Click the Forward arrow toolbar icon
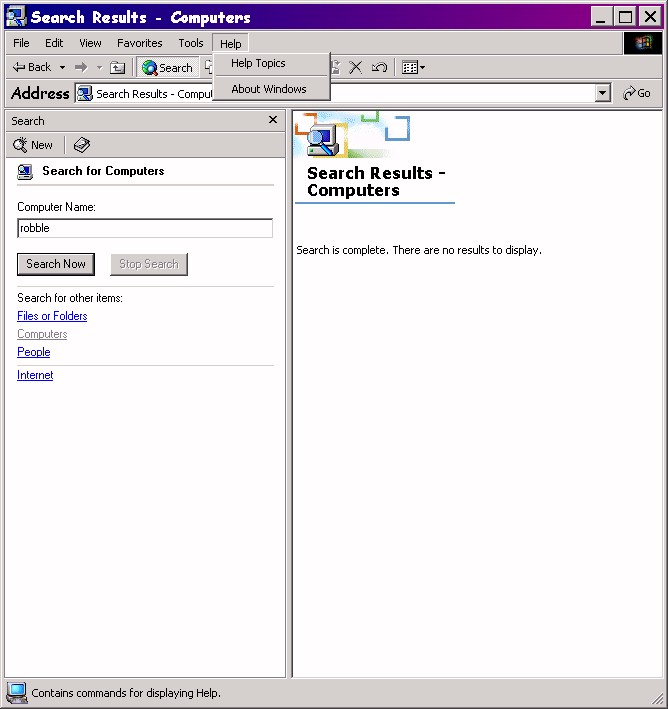The height and width of the screenshot is (709, 668). 81,67
